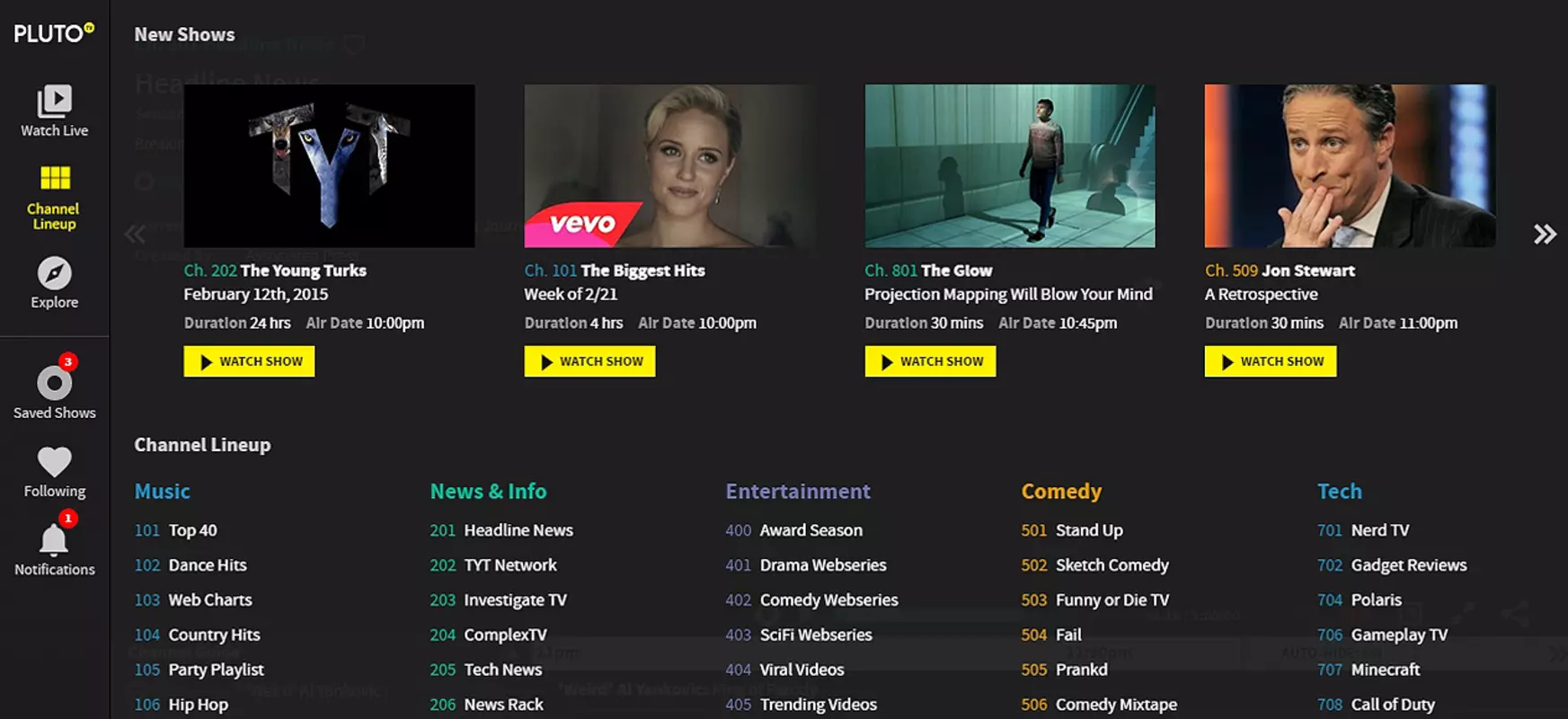Image resolution: width=1568 pixels, height=719 pixels.
Task: Open channel 105 Party Playlist
Action: tap(199, 670)
